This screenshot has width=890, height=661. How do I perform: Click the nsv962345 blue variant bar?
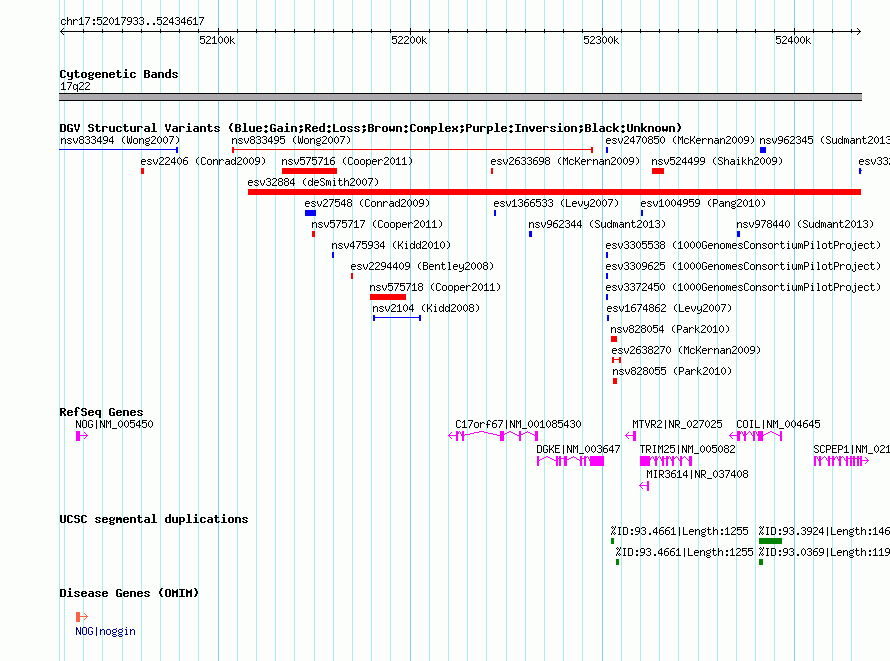763,150
